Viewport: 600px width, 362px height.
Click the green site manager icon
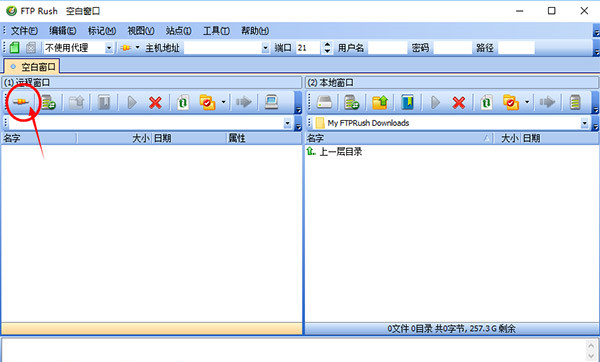14,47
